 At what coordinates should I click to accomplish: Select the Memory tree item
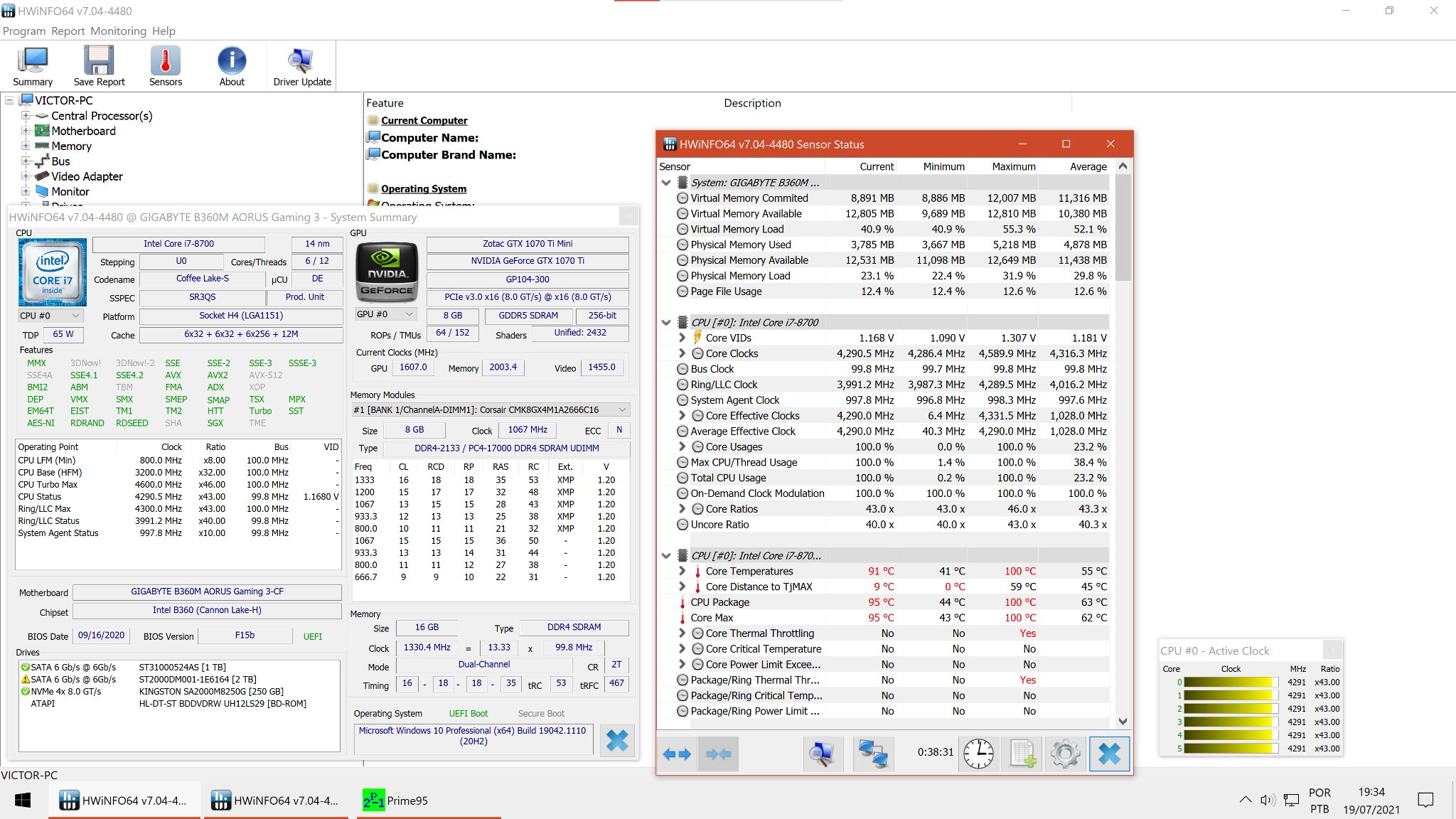(x=71, y=146)
